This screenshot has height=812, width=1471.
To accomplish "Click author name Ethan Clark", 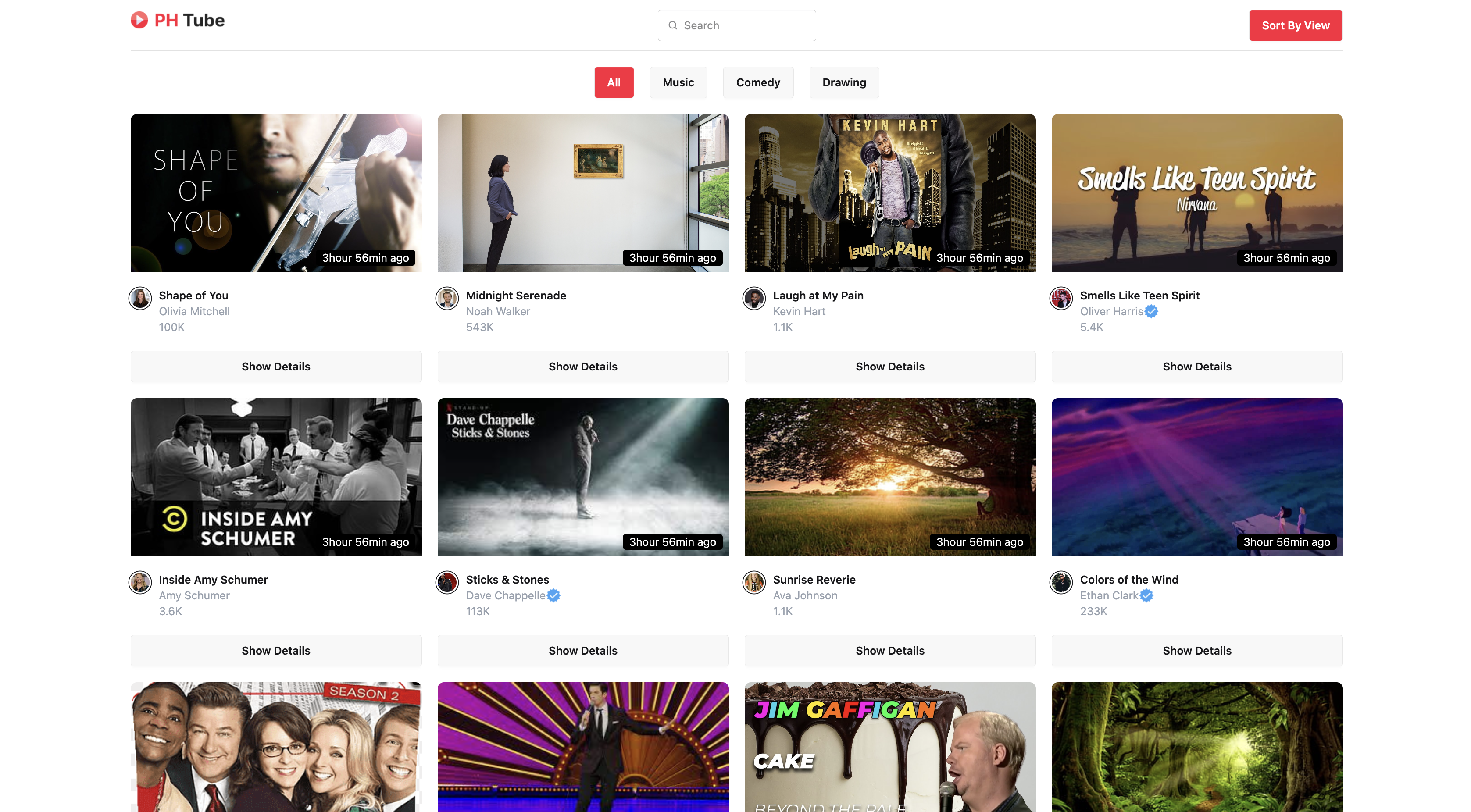I will [x=1109, y=595].
